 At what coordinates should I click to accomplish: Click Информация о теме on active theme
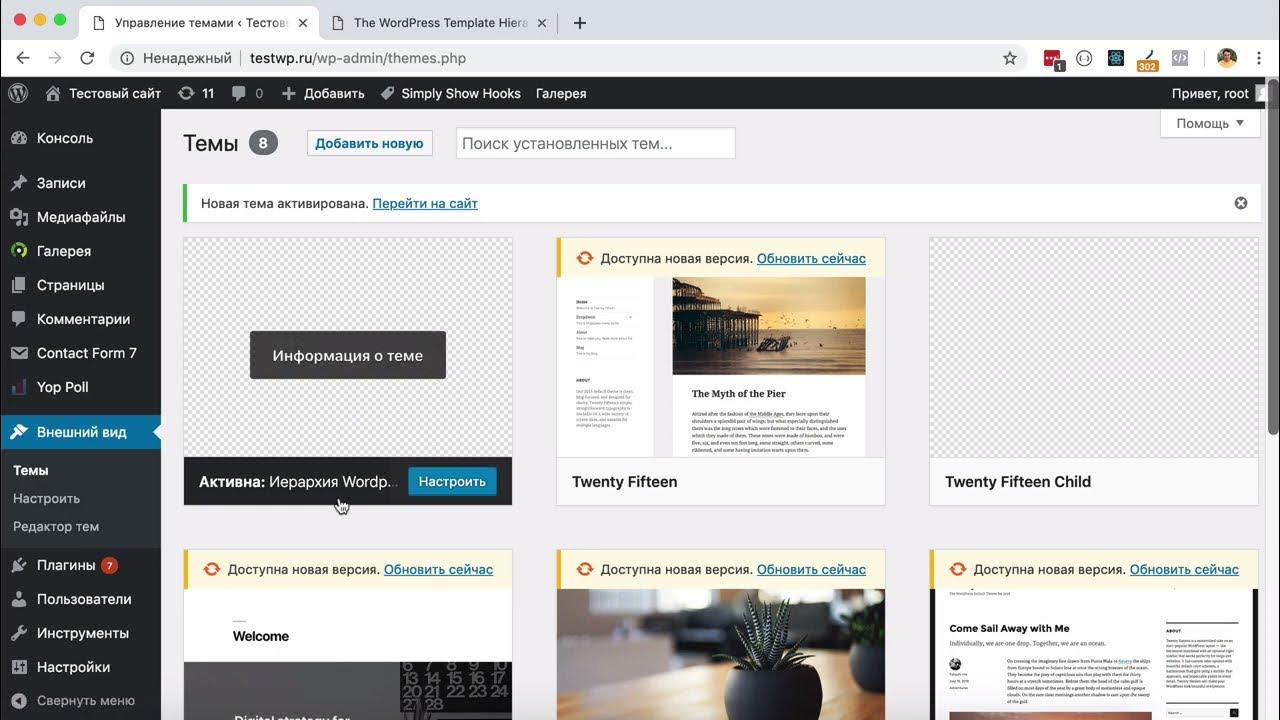point(347,355)
